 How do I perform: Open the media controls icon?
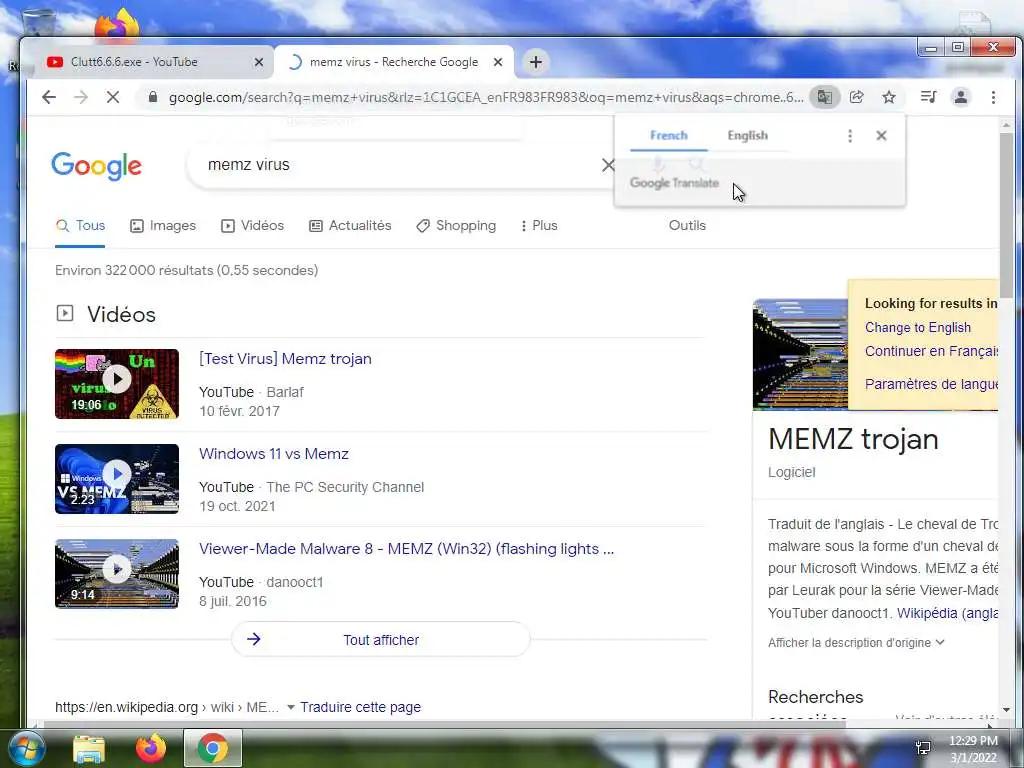(x=928, y=97)
